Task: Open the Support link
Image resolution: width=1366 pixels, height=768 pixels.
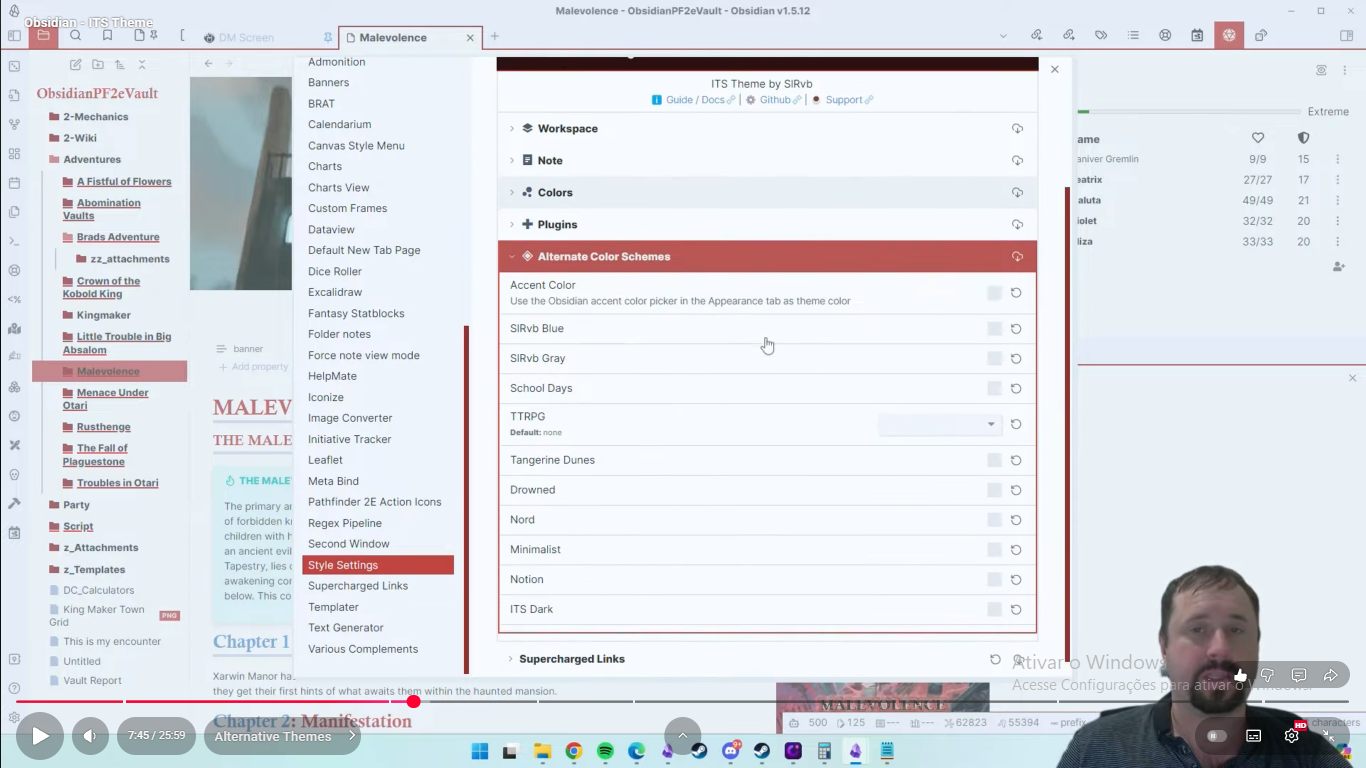Action: click(842, 100)
